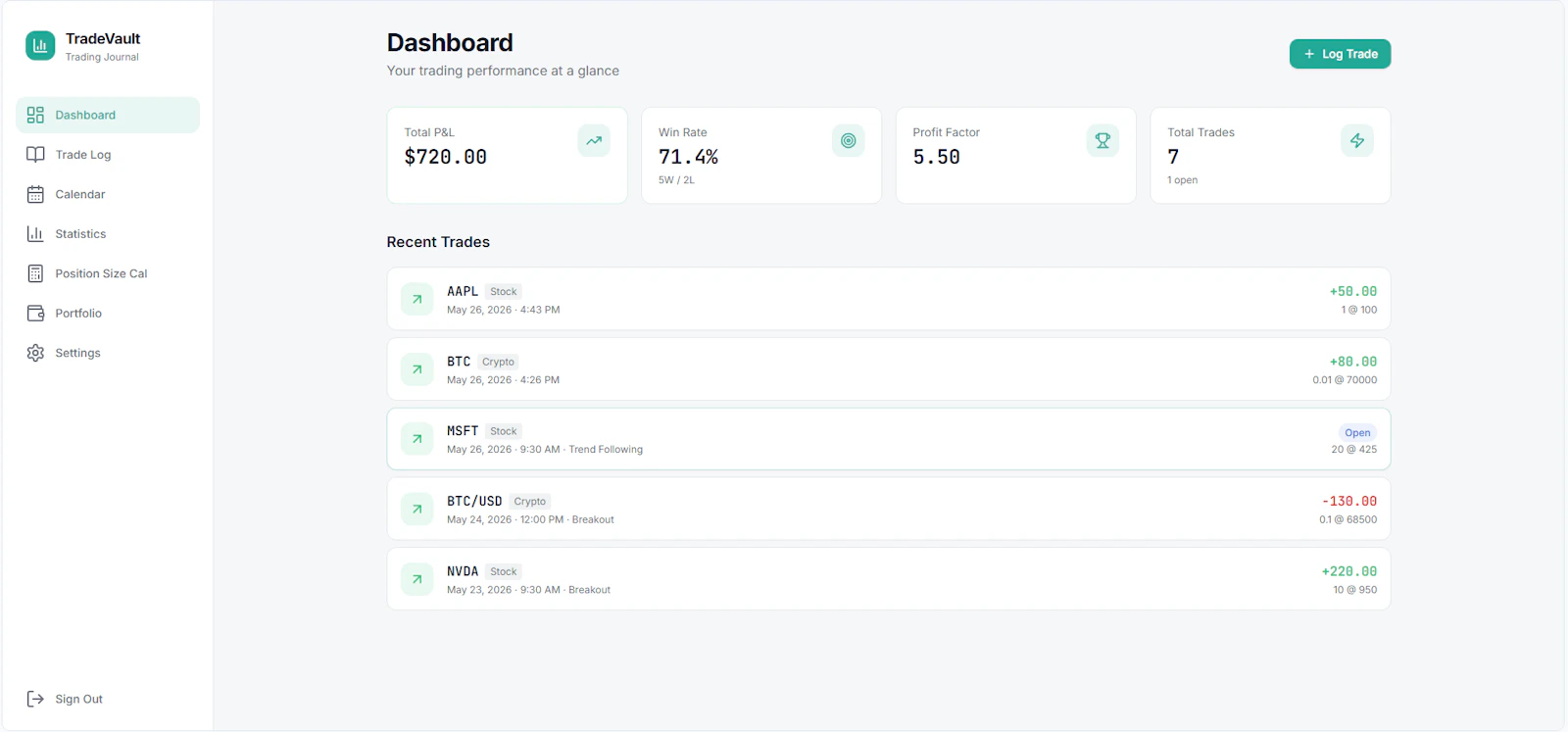Click the arrow icon on NVDA trade row
Screen dimensions: 1568x732
pyautogui.click(x=416, y=579)
